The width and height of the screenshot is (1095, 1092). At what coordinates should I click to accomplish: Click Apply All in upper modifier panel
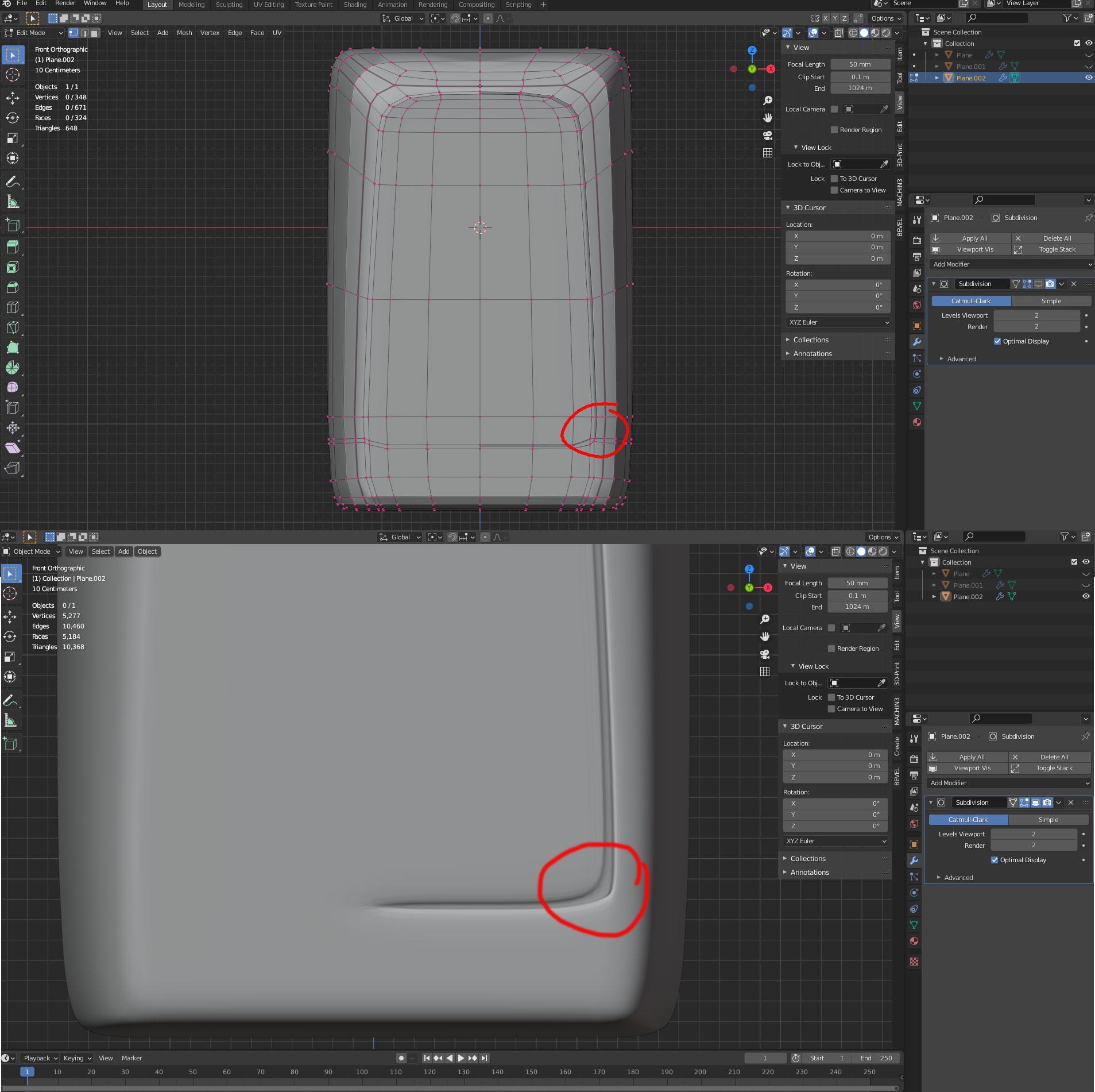click(970, 238)
